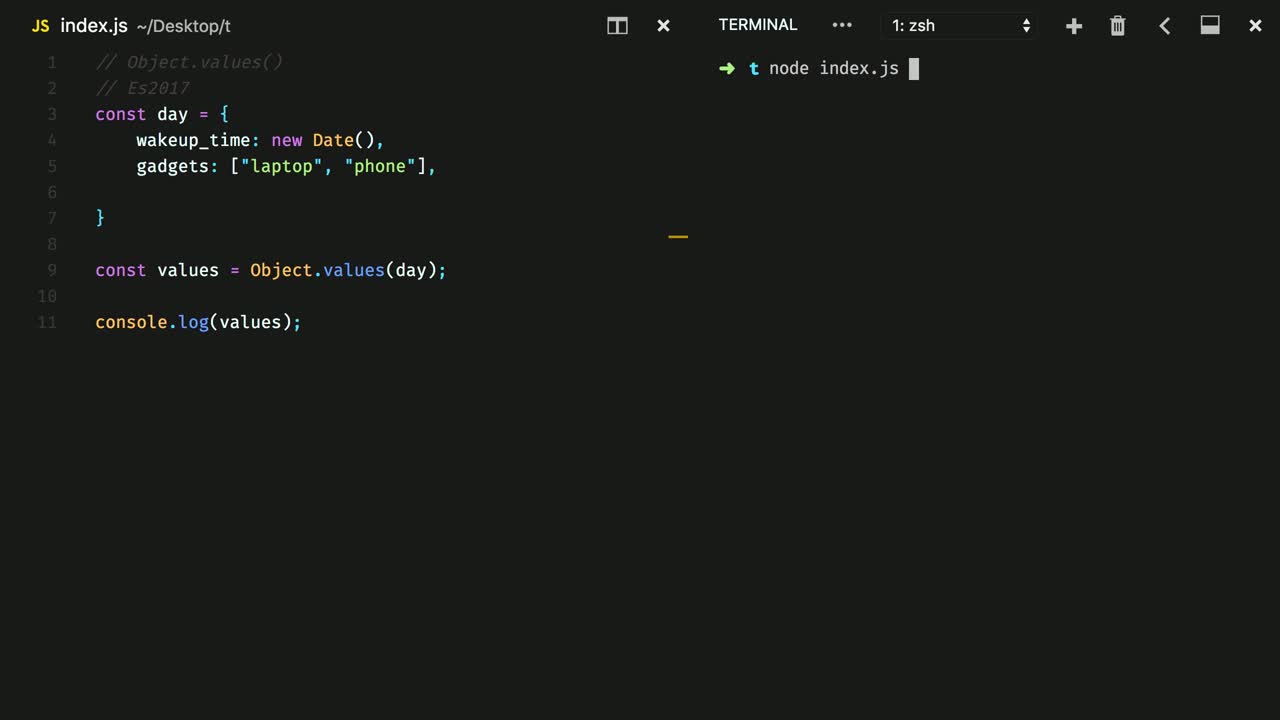Close the terminal panel
The width and height of the screenshot is (1280, 720).
pyautogui.click(x=1255, y=26)
